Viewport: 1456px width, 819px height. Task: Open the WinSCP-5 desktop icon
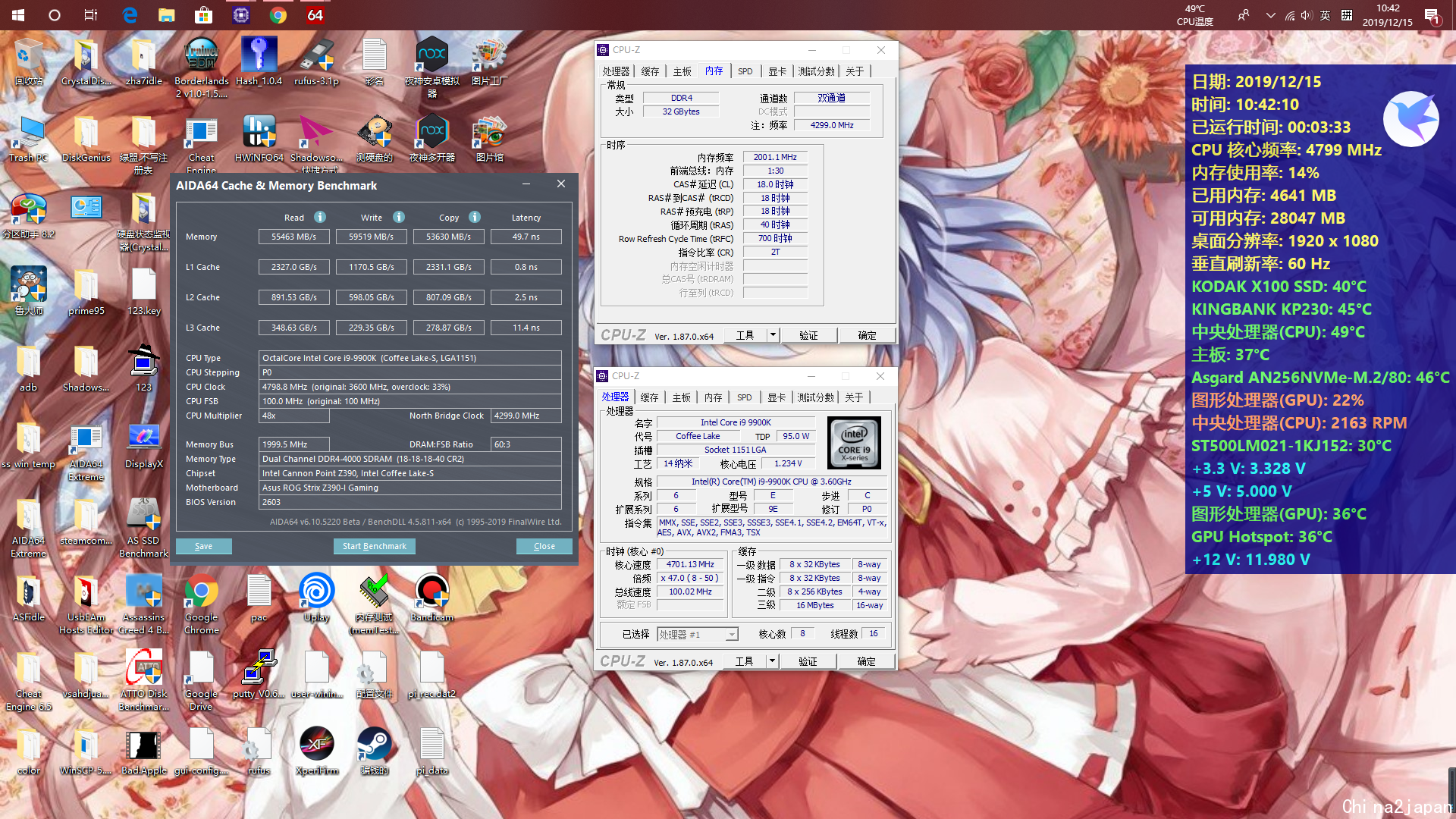[86, 752]
